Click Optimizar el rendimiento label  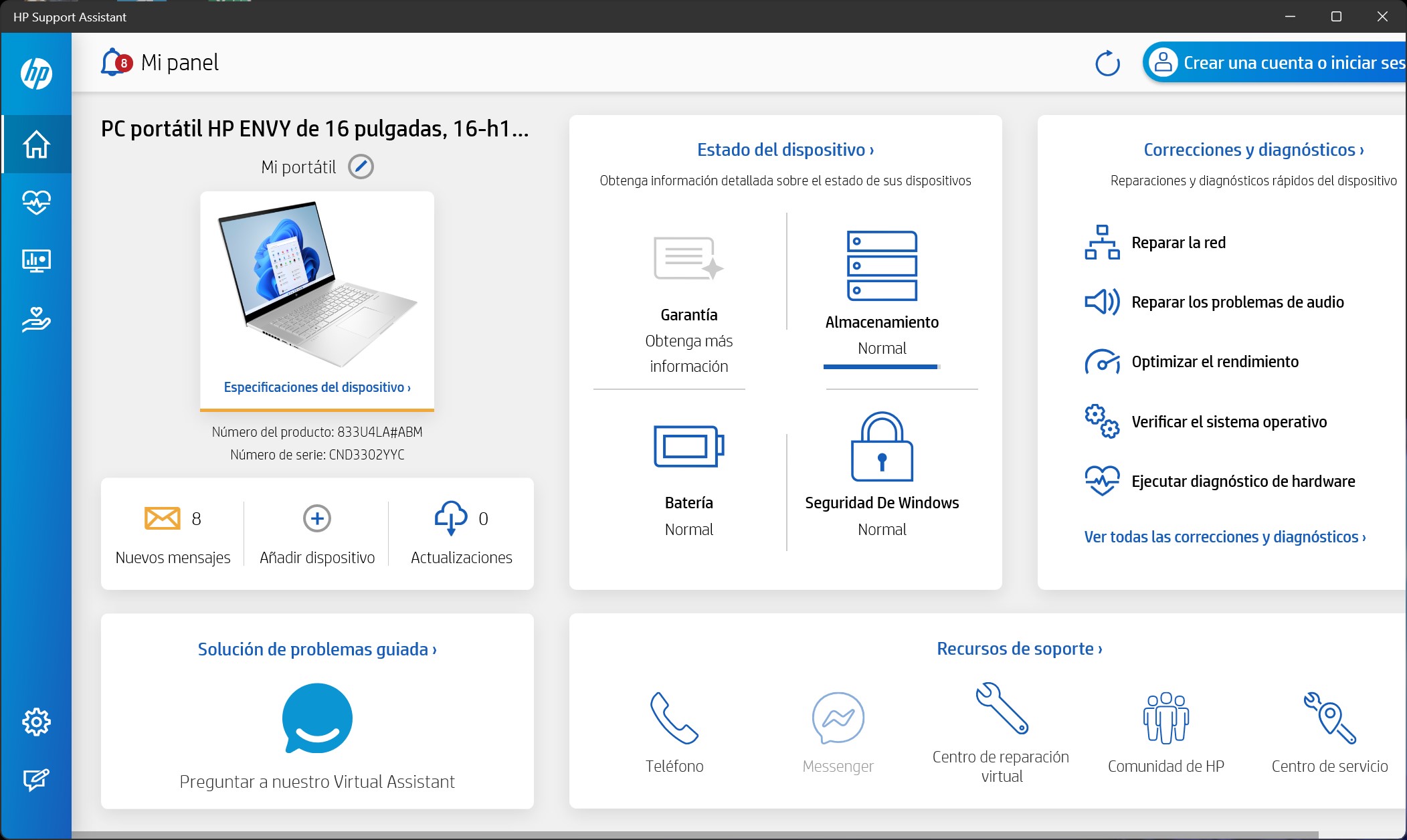point(1215,362)
